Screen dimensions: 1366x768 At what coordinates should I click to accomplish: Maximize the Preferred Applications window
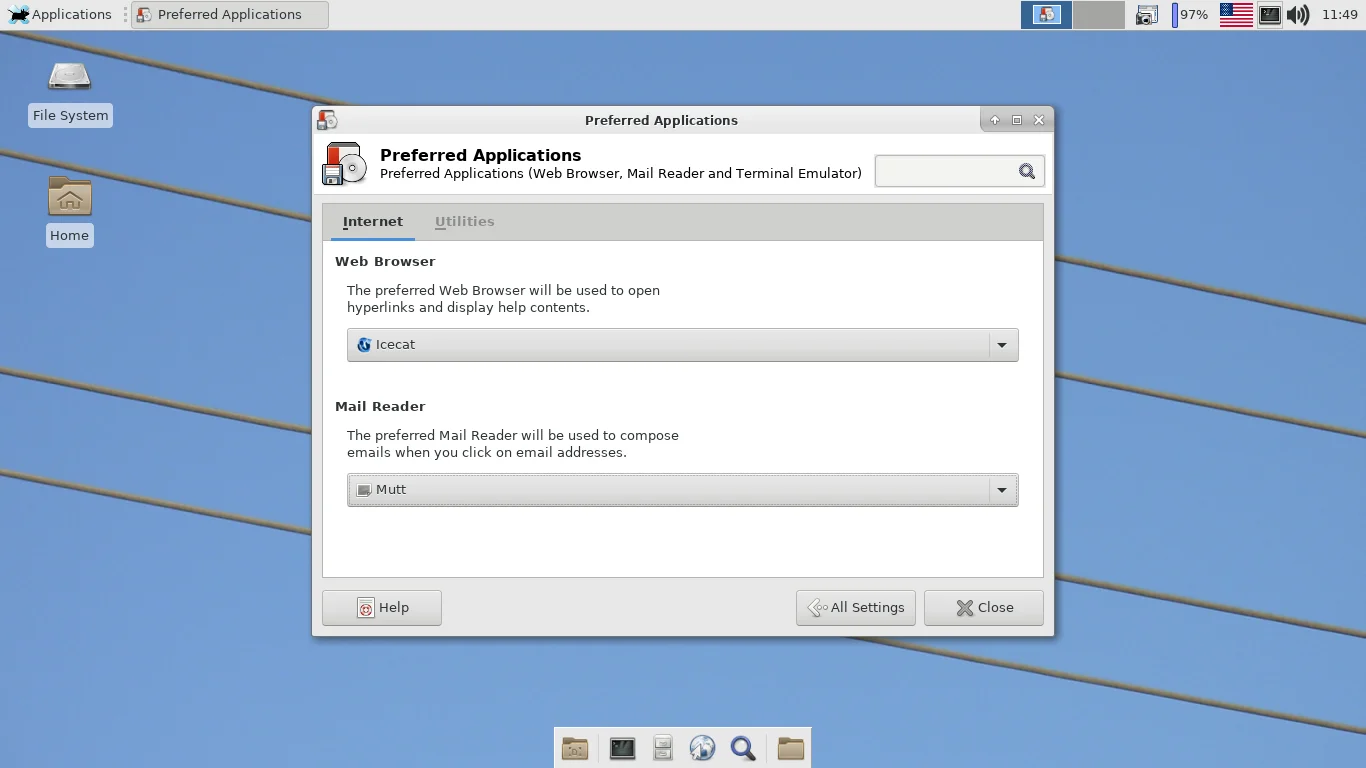(1017, 120)
